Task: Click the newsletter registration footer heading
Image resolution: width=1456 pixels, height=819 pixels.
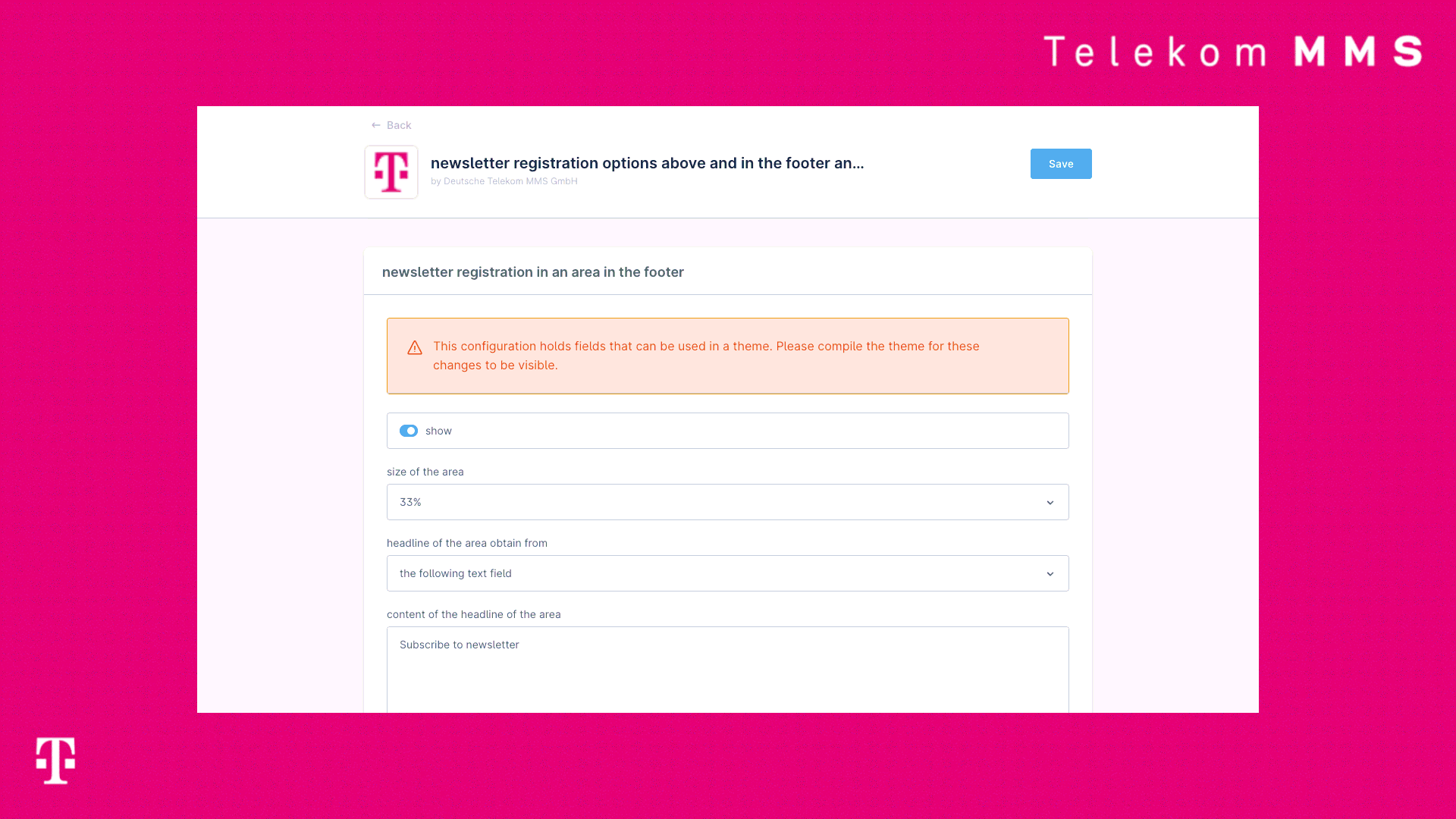Action: pos(533,272)
